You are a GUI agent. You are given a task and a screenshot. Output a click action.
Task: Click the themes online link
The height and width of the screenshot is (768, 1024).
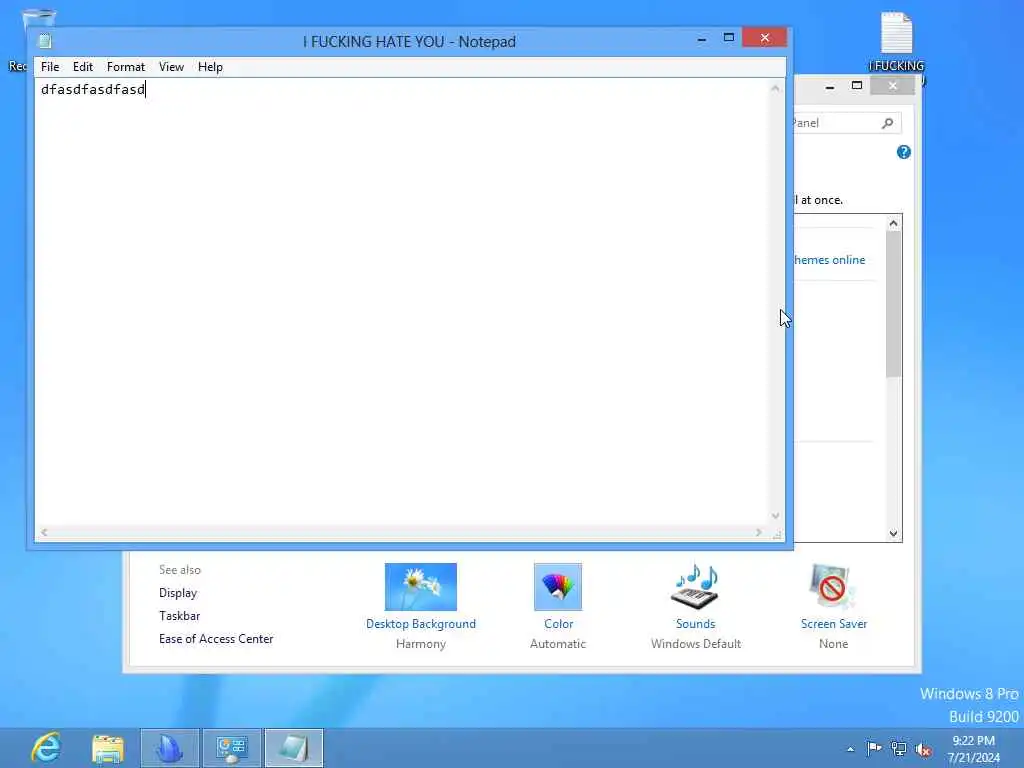829,260
